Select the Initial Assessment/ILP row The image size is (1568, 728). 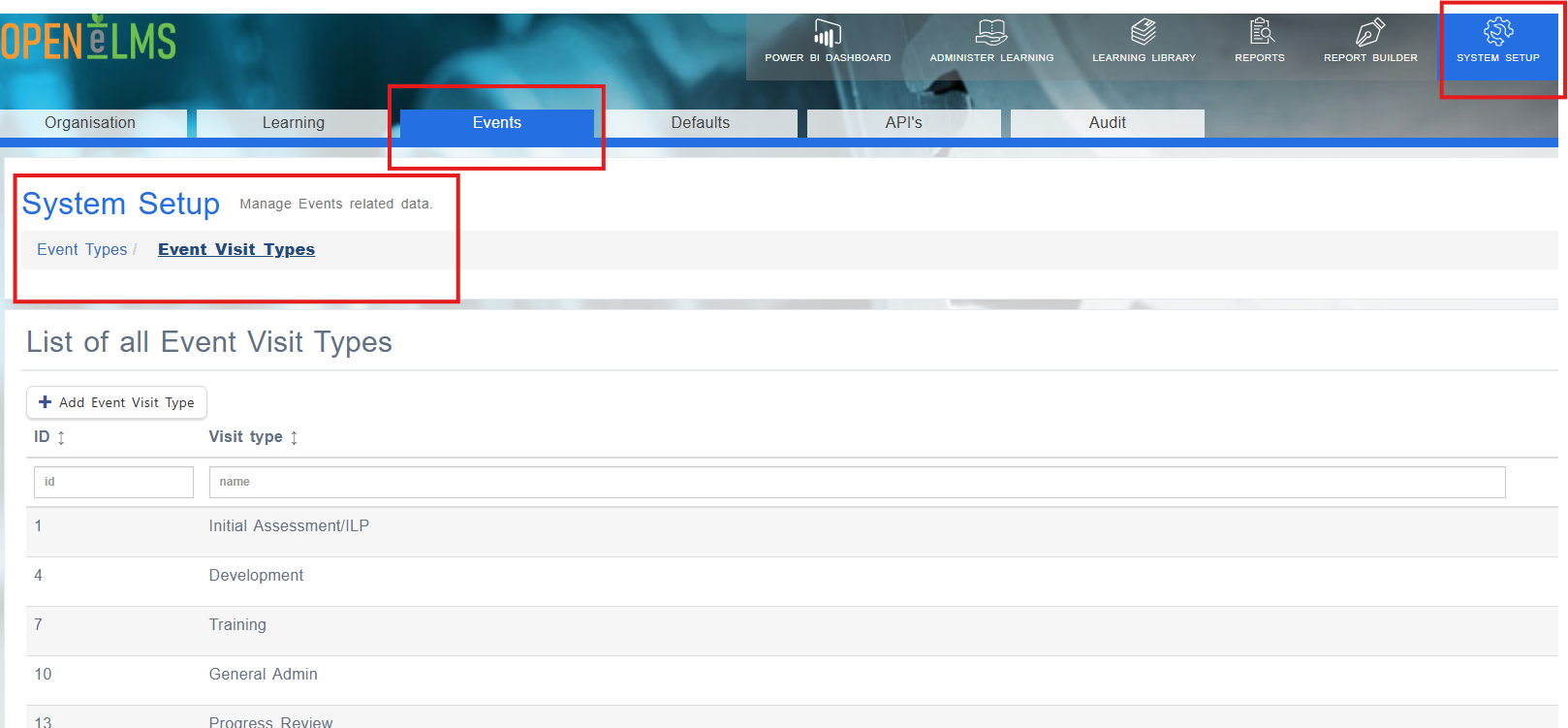click(792, 531)
